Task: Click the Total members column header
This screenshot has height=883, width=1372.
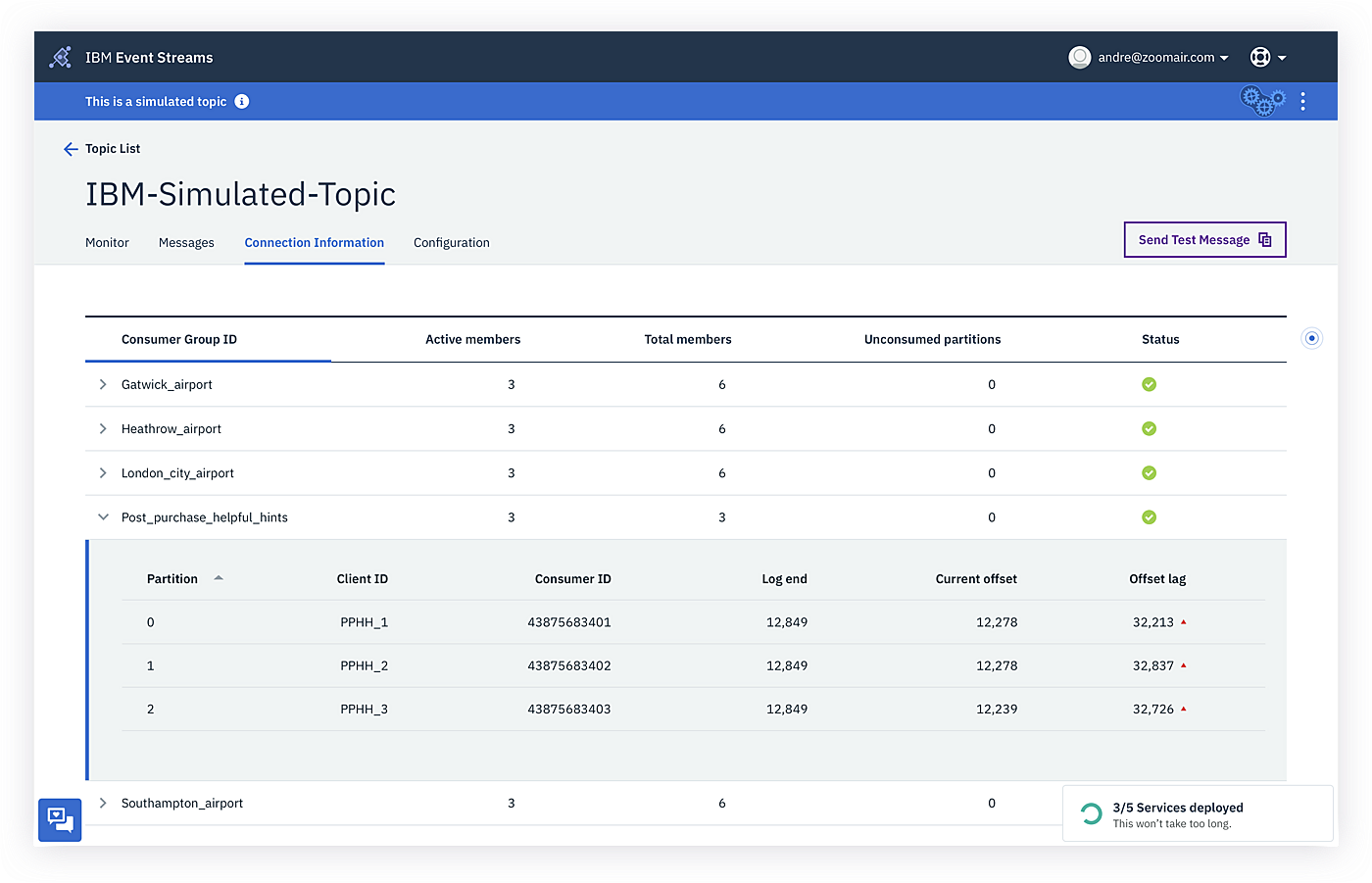Action: [x=688, y=339]
